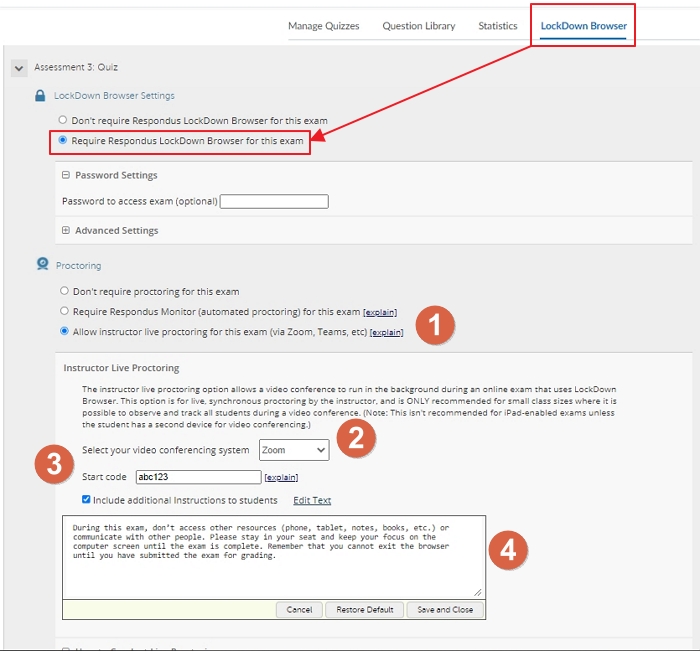Click the Start code field with abc123

tap(199, 477)
